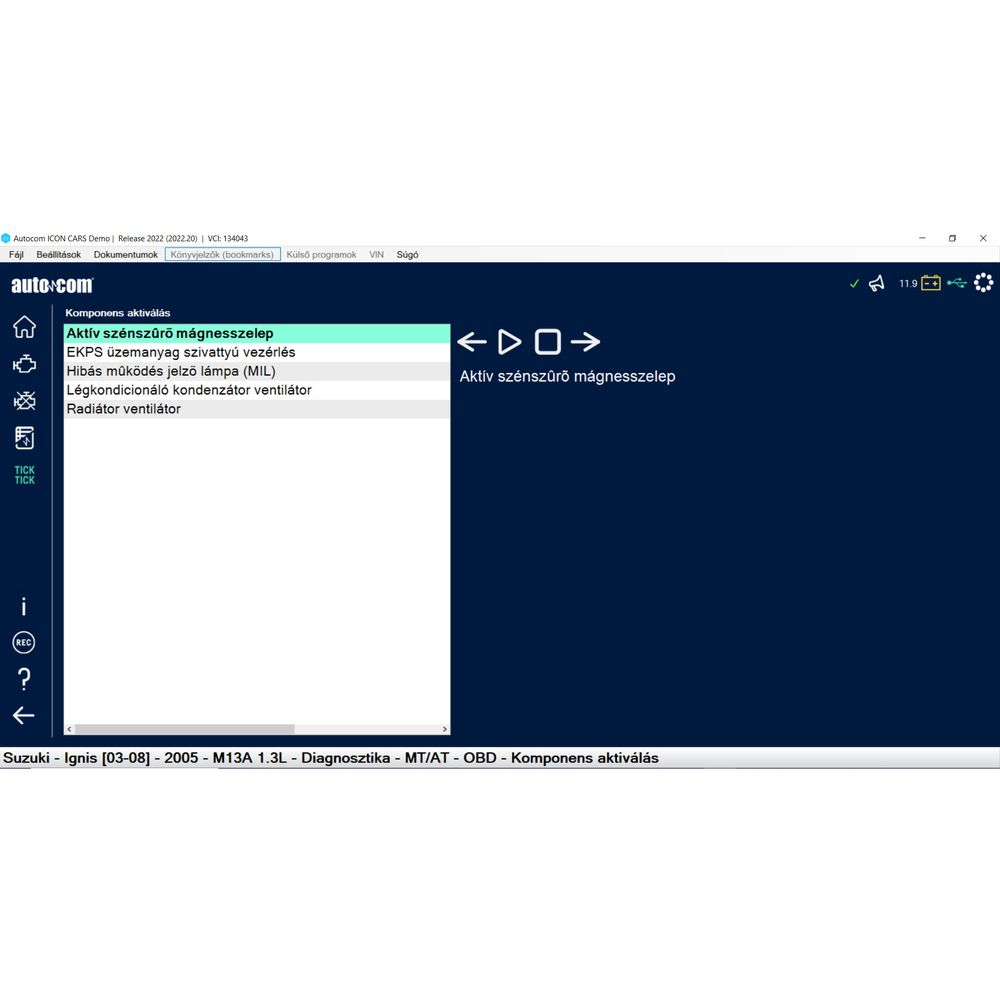Open the Dokumentumok menu
This screenshot has height=1000, width=1000.
[x=126, y=255]
